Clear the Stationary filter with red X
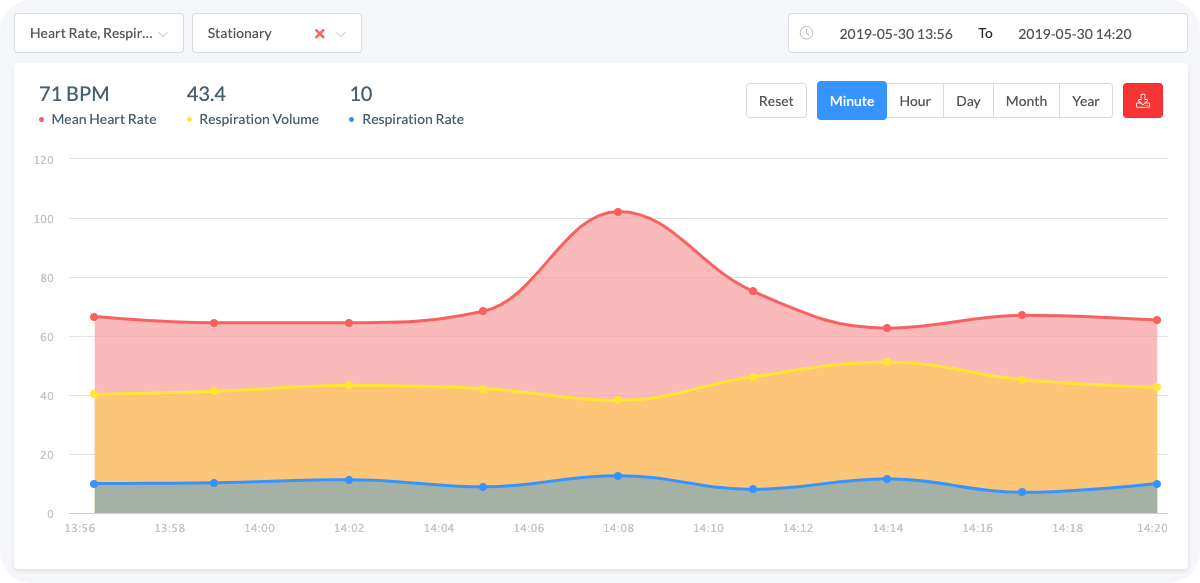This screenshot has height=583, width=1200. click(320, 34)
